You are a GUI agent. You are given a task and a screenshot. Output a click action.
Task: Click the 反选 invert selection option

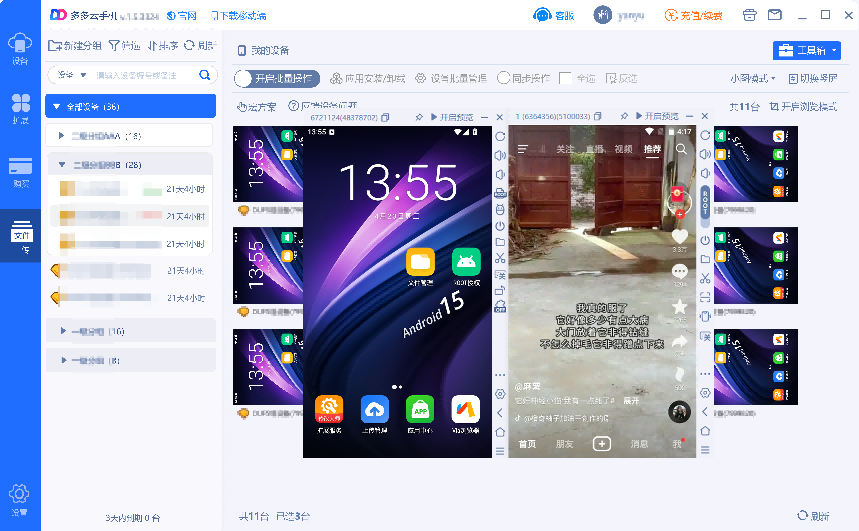coord(621,78)
